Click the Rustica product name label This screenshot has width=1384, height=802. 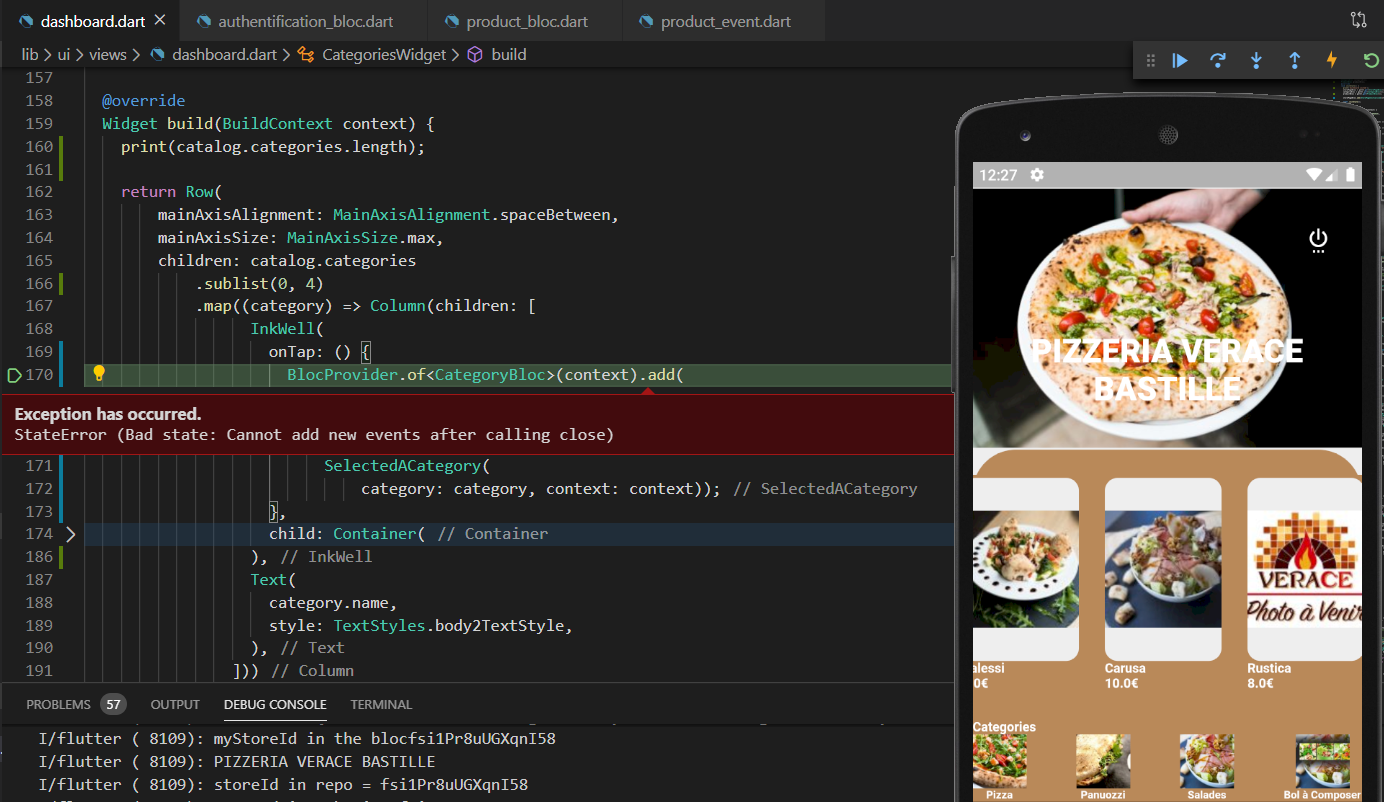pos(1269,668)
